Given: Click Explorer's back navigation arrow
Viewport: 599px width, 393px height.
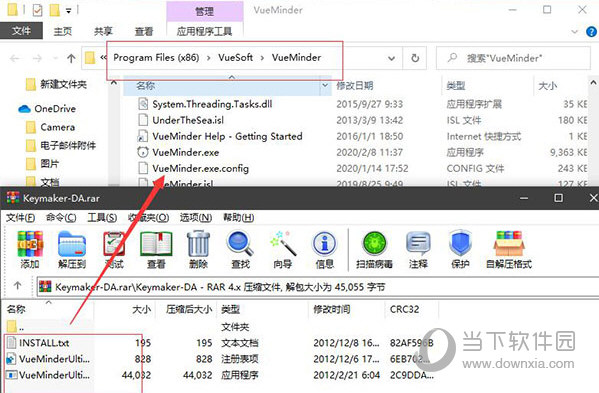Looking at the screenshot, I should tap(15, 58).
